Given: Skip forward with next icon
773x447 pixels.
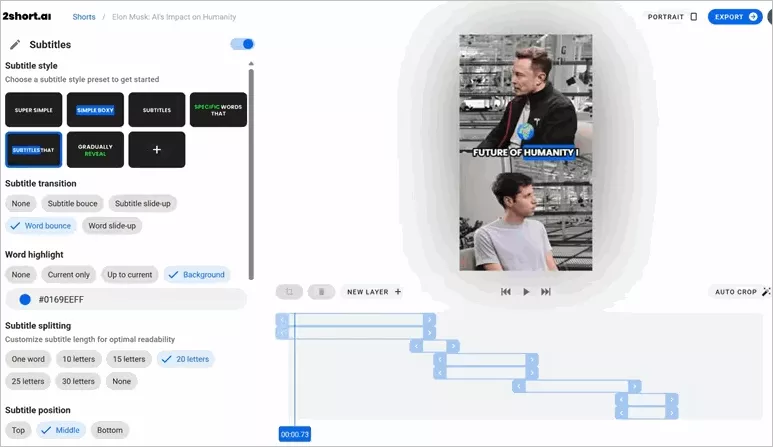Looking at the screenshot, I should (546, 292).
